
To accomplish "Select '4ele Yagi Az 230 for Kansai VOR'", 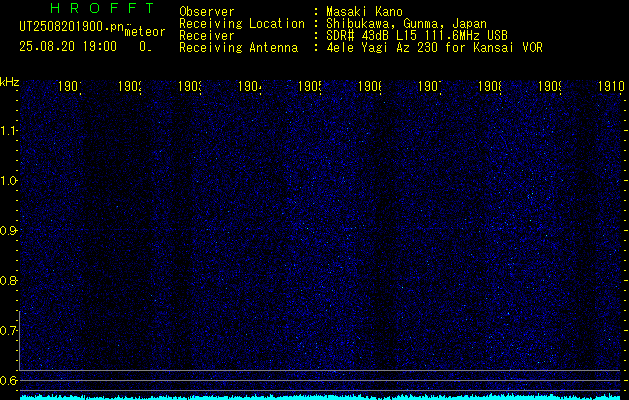I will [434, 48].
